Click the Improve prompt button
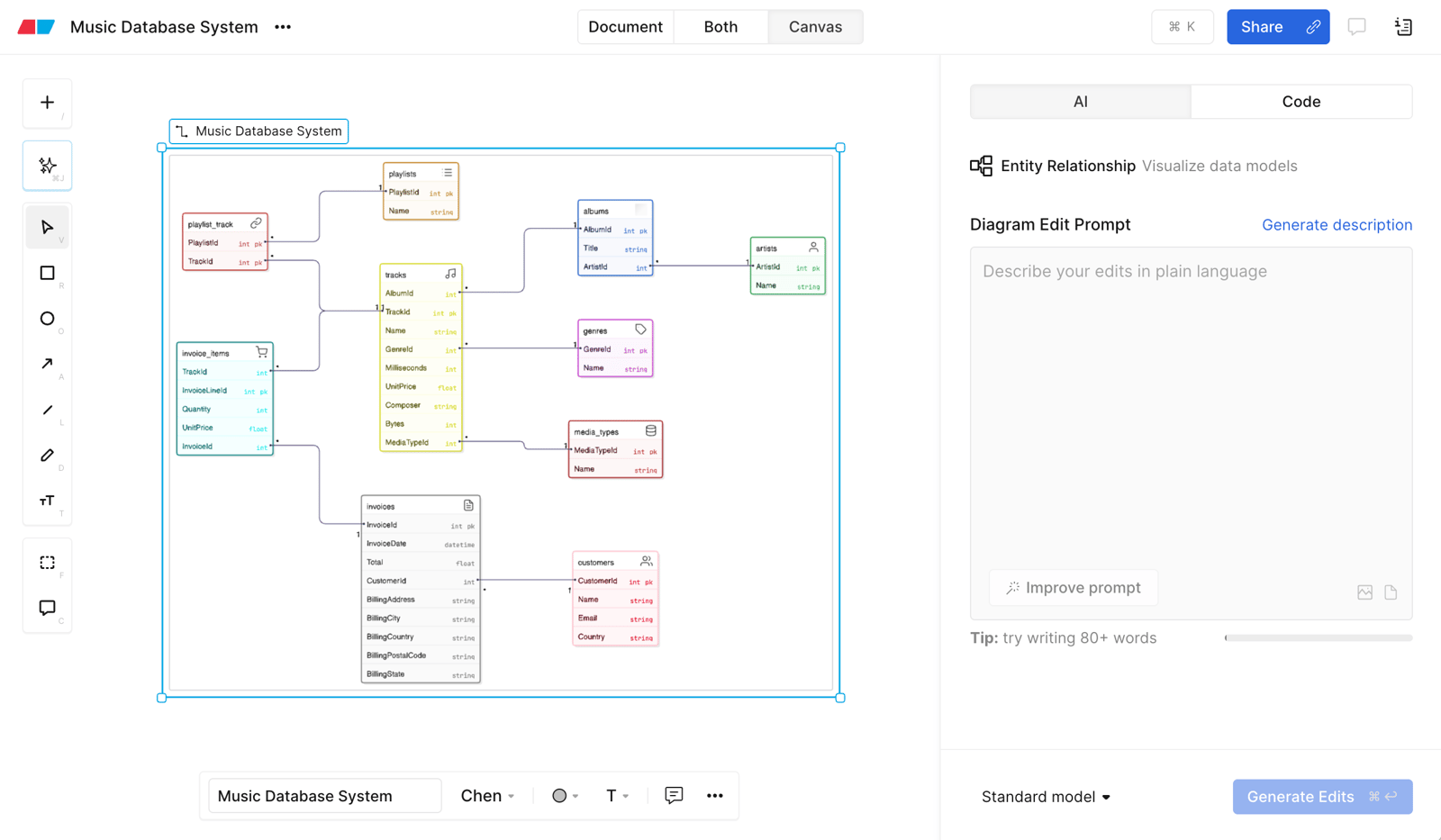This screenshot has width=1441, height=840. point(1074,588)
